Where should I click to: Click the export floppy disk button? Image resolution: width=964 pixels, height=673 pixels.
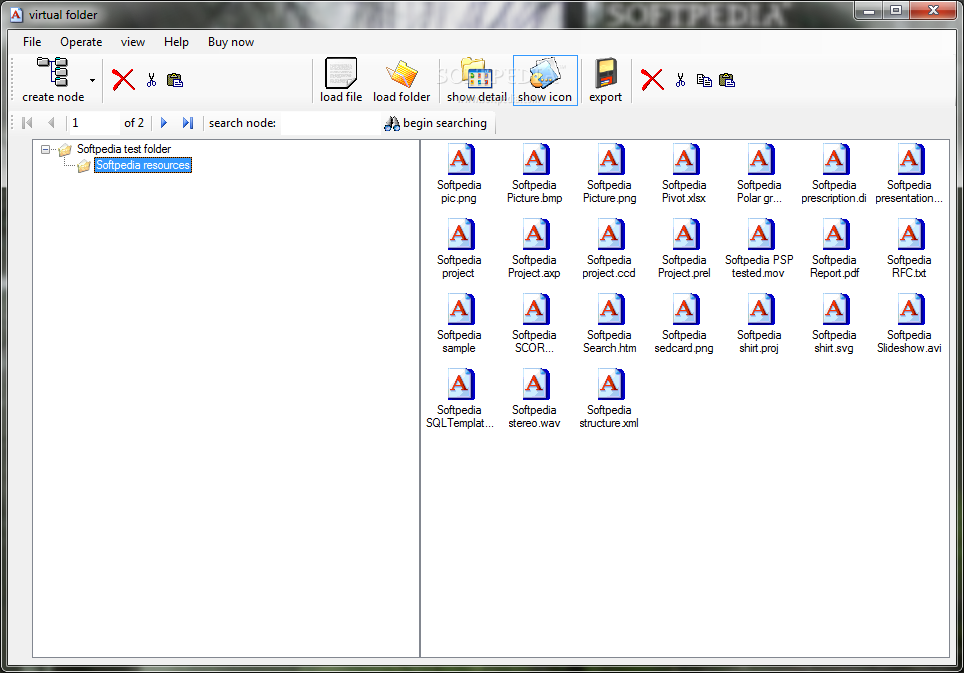[x=605, y=80]
